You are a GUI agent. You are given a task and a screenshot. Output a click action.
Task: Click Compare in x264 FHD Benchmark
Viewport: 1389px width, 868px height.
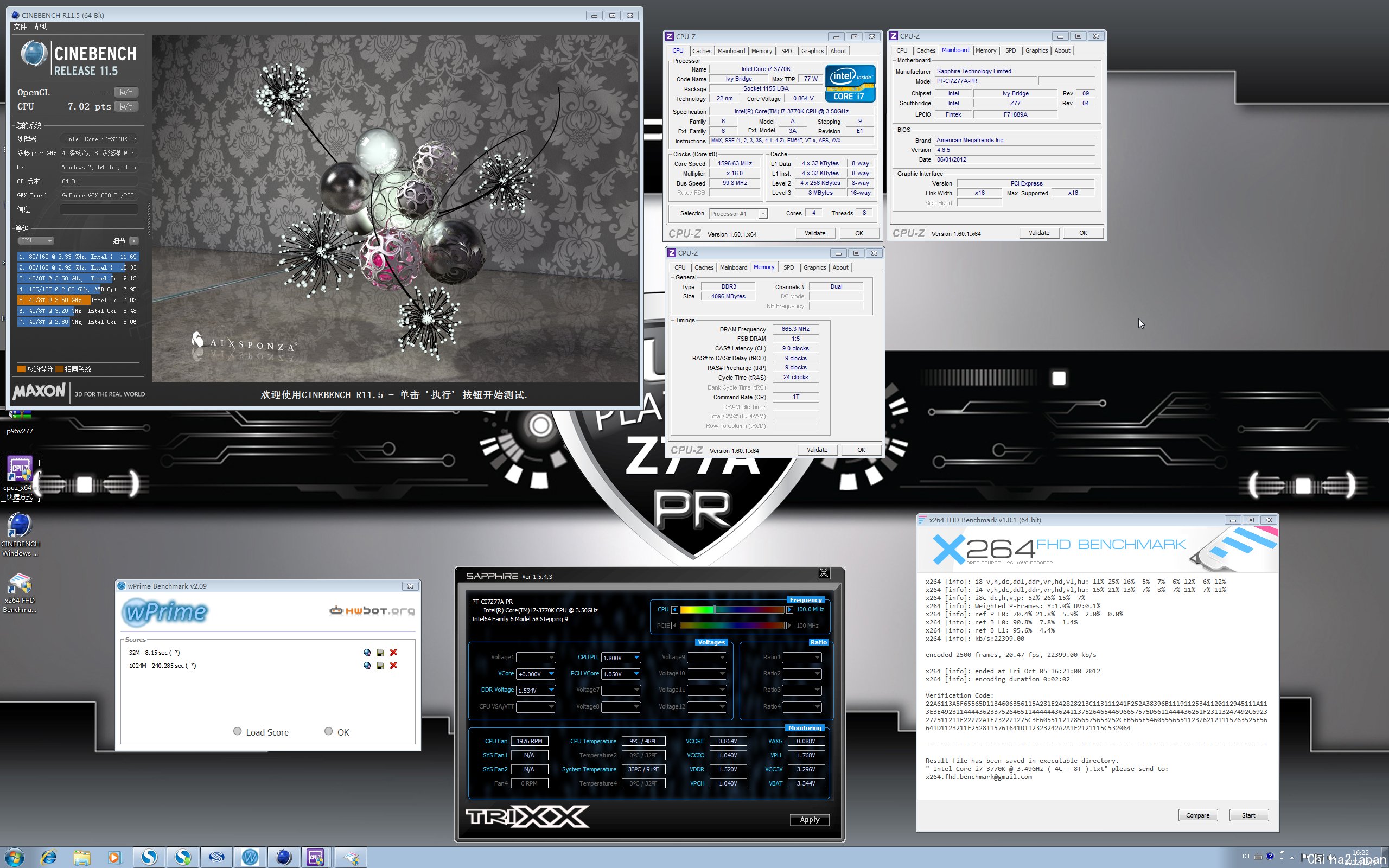click(1197, 815)
